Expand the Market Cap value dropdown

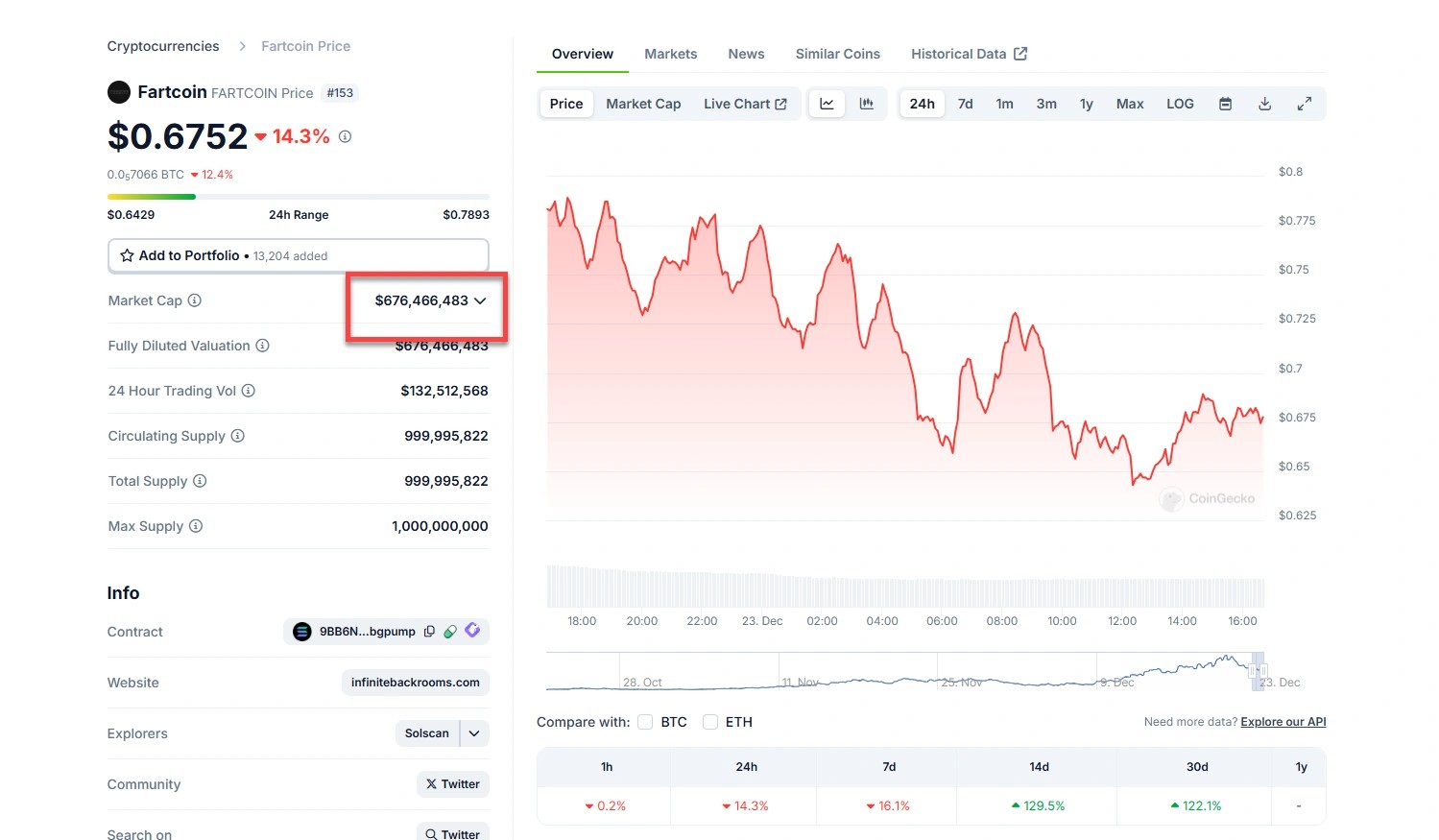coord(480,300)
